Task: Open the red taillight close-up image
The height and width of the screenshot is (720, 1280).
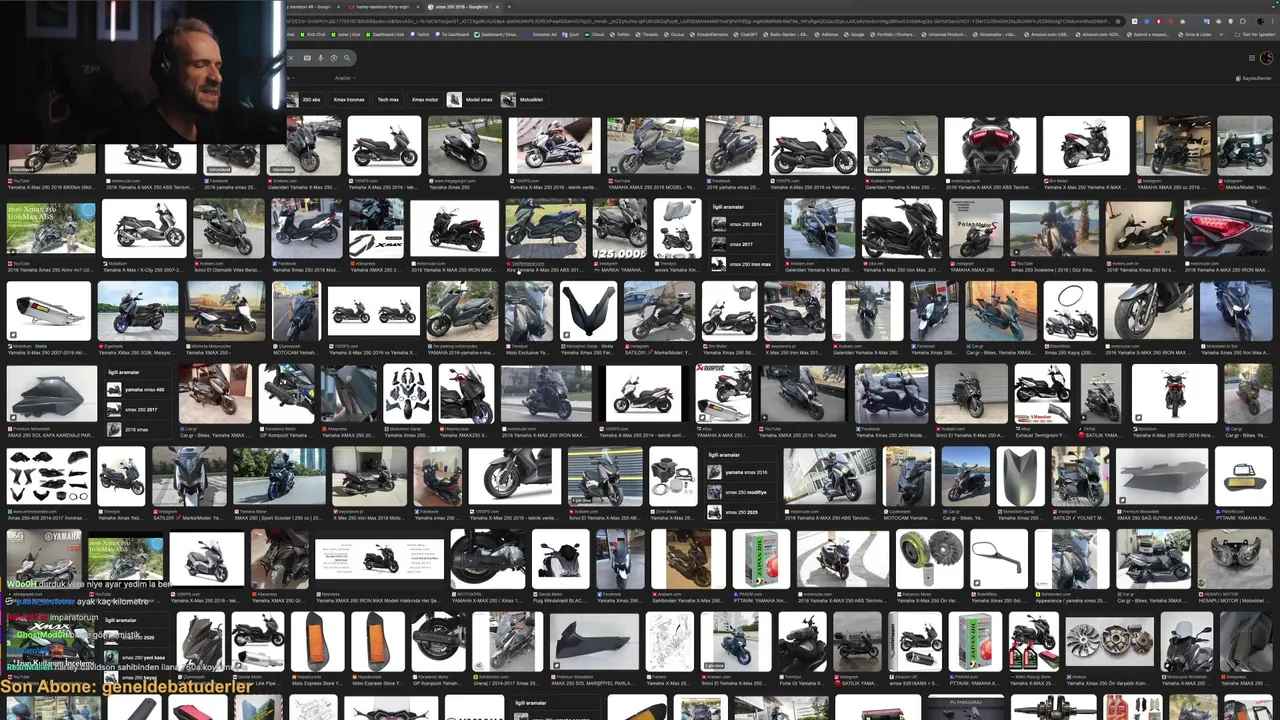Action: coord(1228,228)
